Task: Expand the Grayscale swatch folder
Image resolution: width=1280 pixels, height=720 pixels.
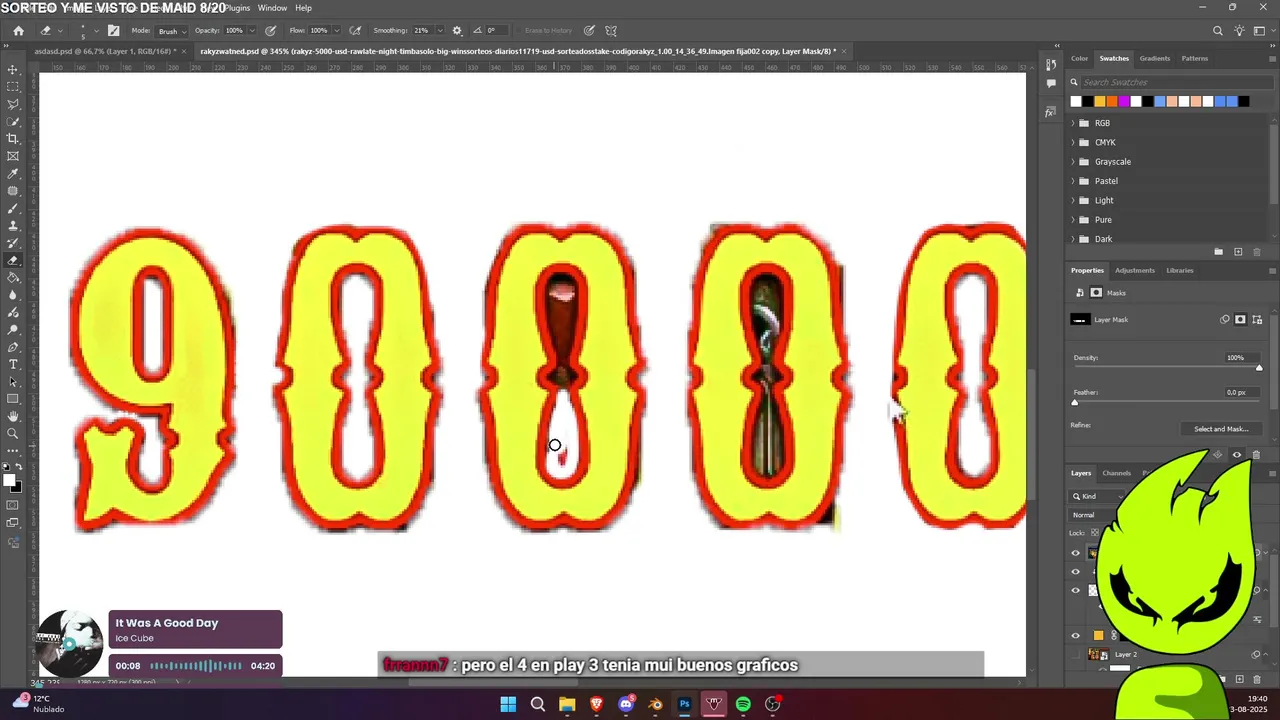Action: pos(1073,162)
